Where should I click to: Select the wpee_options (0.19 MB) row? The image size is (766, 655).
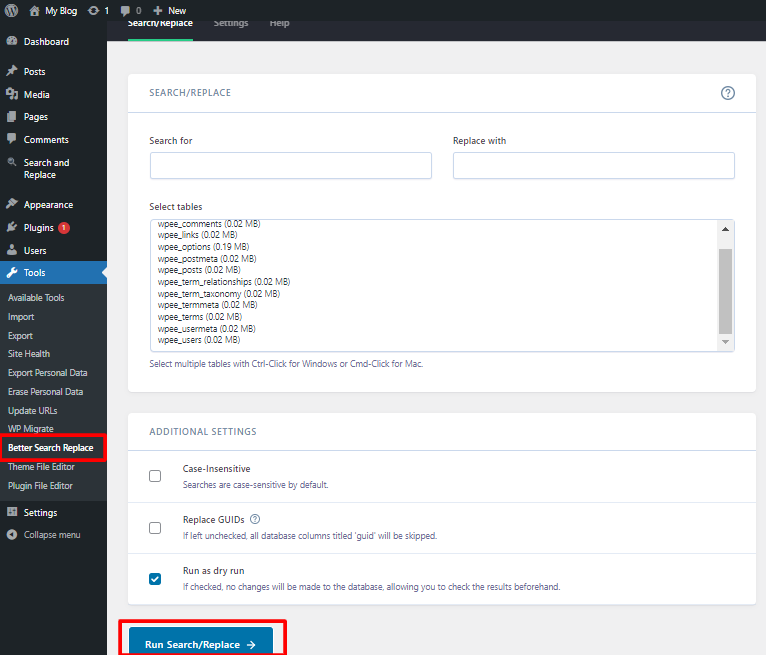[203, 247]
